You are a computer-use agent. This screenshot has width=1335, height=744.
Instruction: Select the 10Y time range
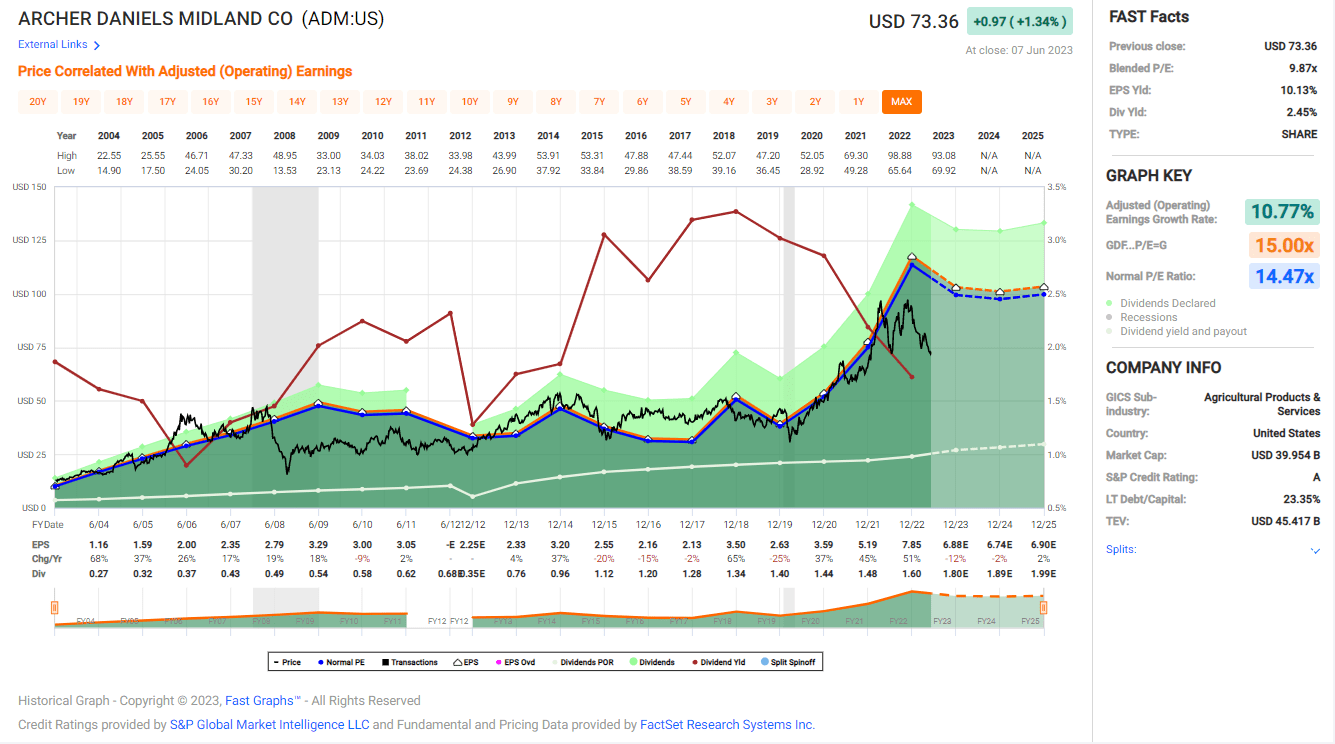point(470,102)
